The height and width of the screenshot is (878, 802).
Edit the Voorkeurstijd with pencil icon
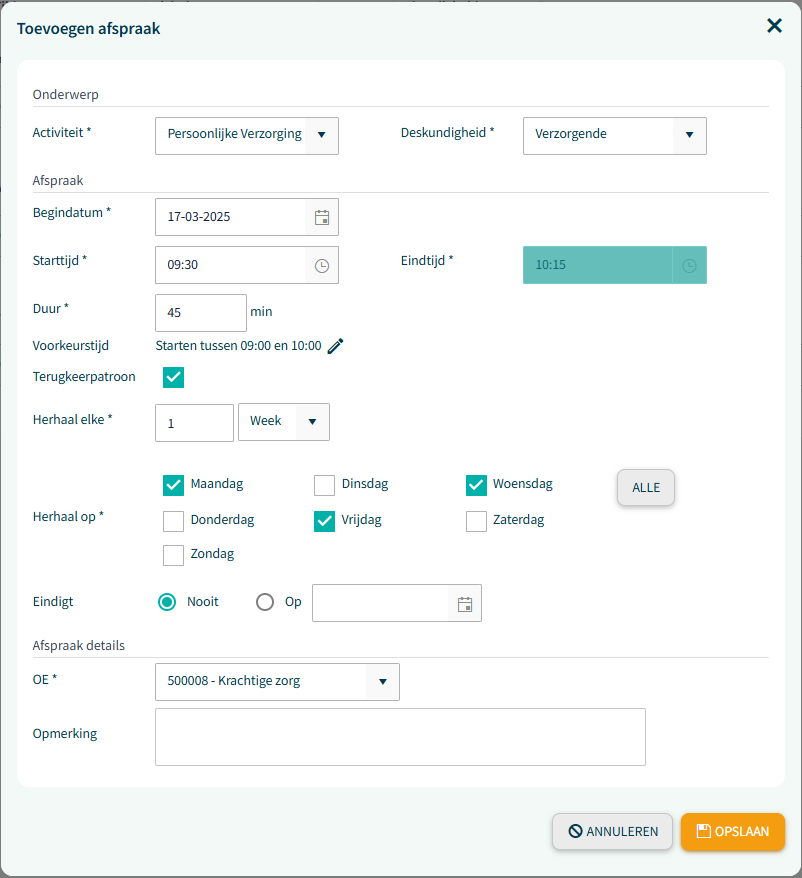click(336, 346)
